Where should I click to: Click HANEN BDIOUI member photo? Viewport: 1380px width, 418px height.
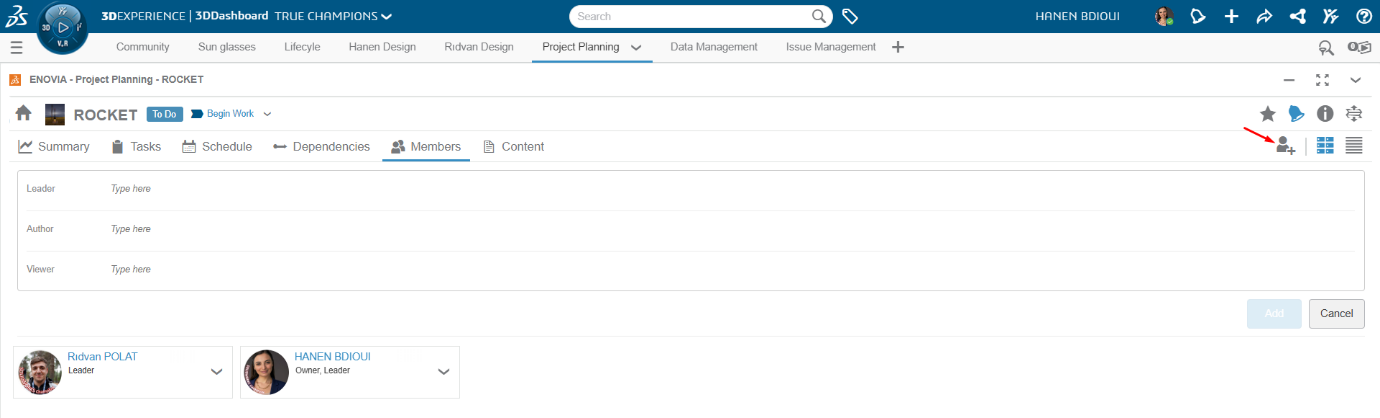coord(266,372)
